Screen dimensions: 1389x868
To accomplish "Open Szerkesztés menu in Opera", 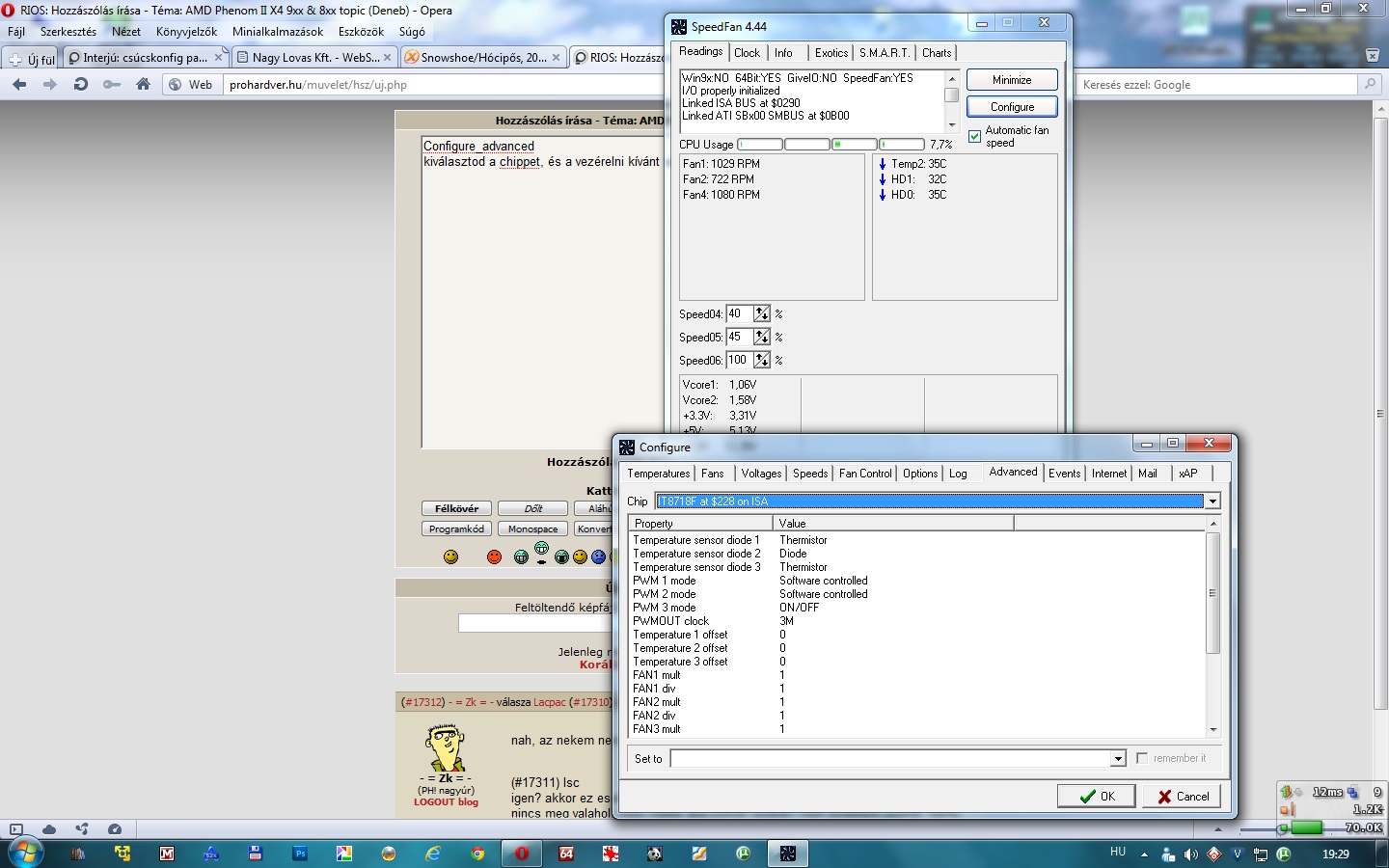I will pyautogui.click(x=68, y=32).
